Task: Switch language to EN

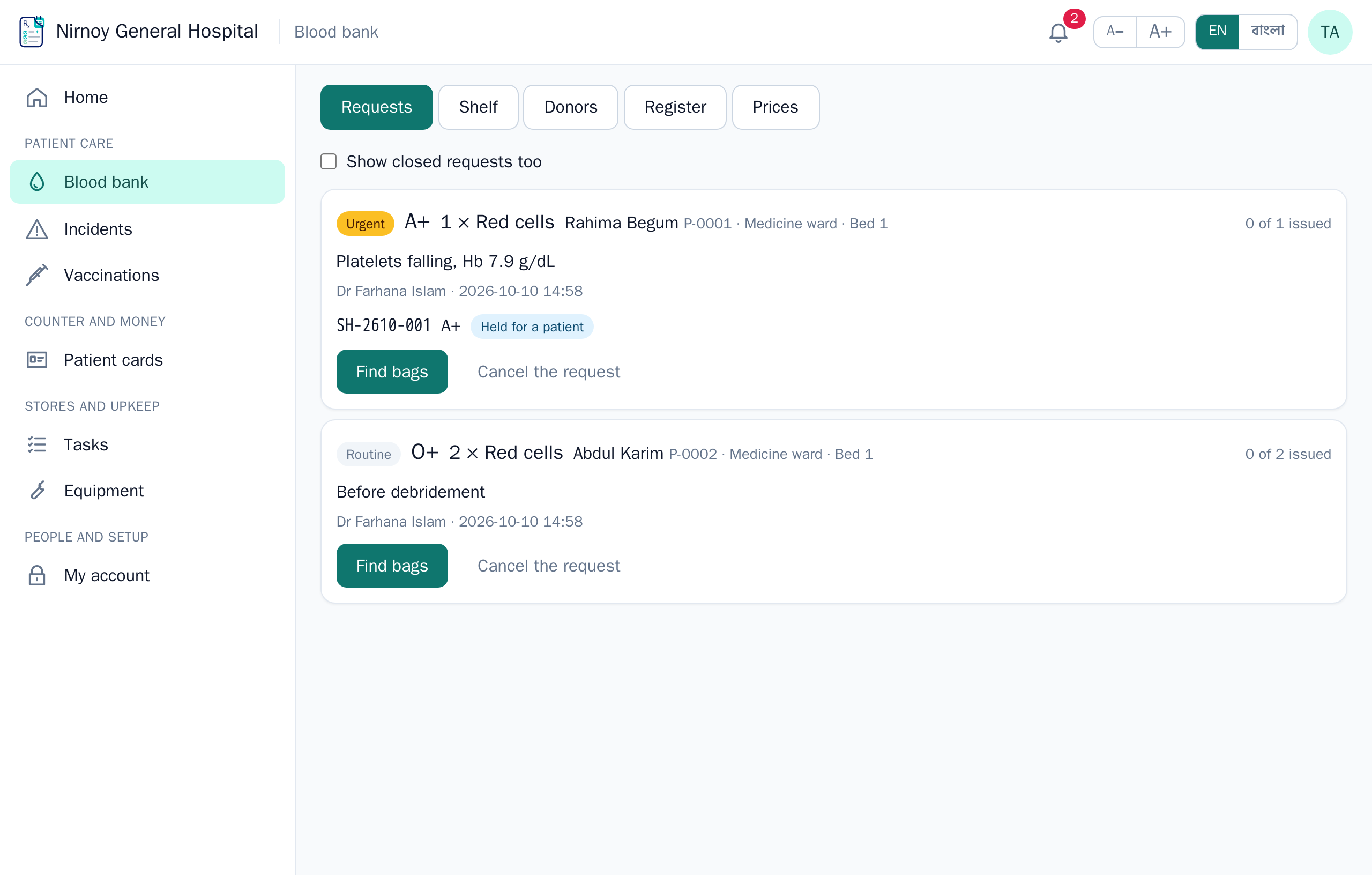Action: pyautogui.click(x=1217, y=31)
